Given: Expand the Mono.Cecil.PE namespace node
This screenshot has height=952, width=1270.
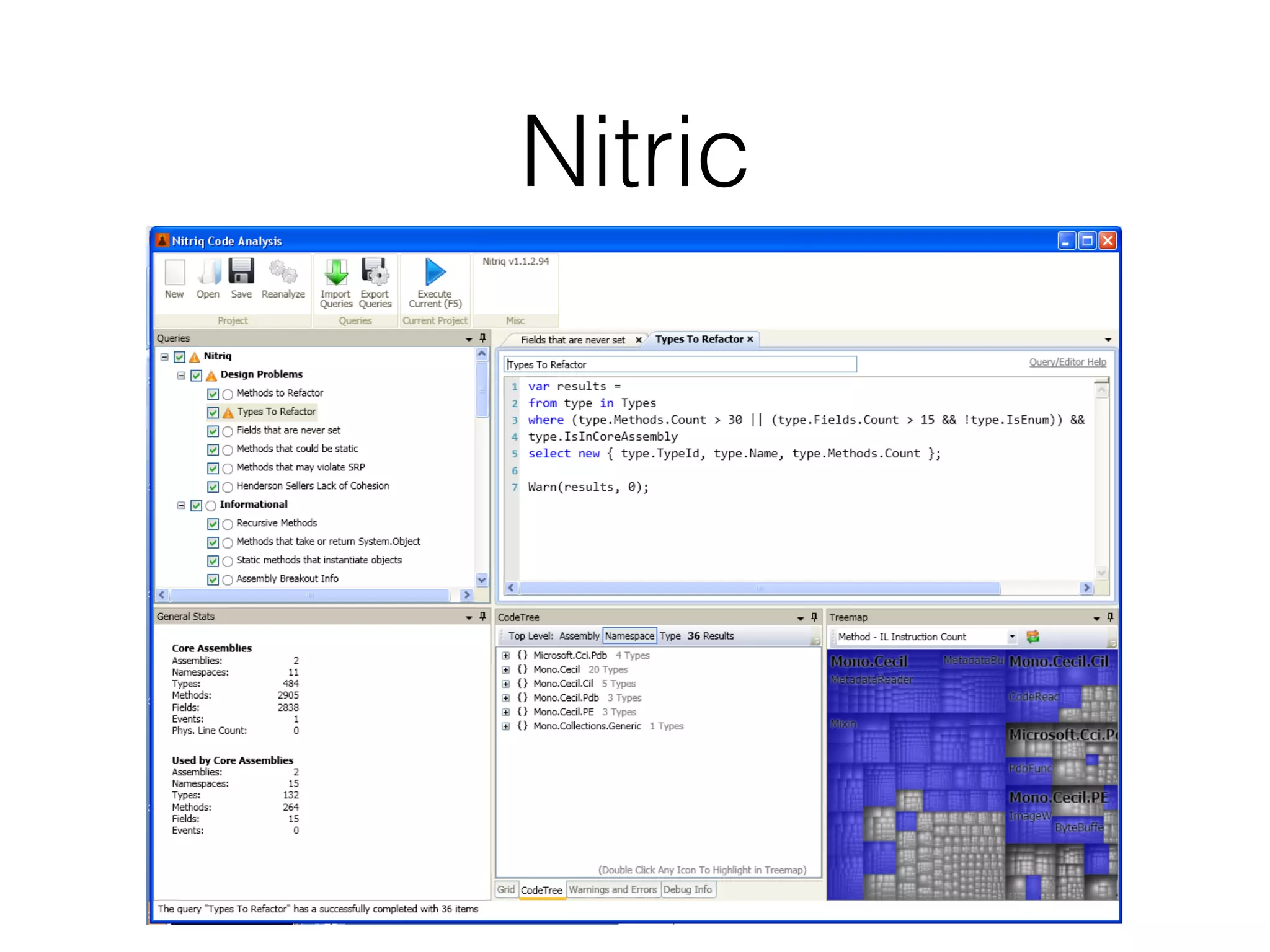Looking at the screenshot, I should click(506, 713).
